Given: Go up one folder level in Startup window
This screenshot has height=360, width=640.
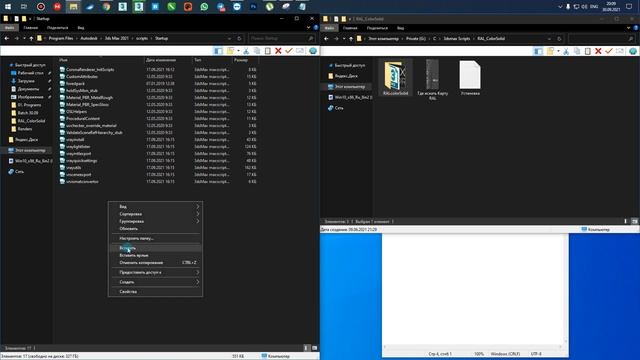Looking at the screenshot, I should (x=31, y=38).
